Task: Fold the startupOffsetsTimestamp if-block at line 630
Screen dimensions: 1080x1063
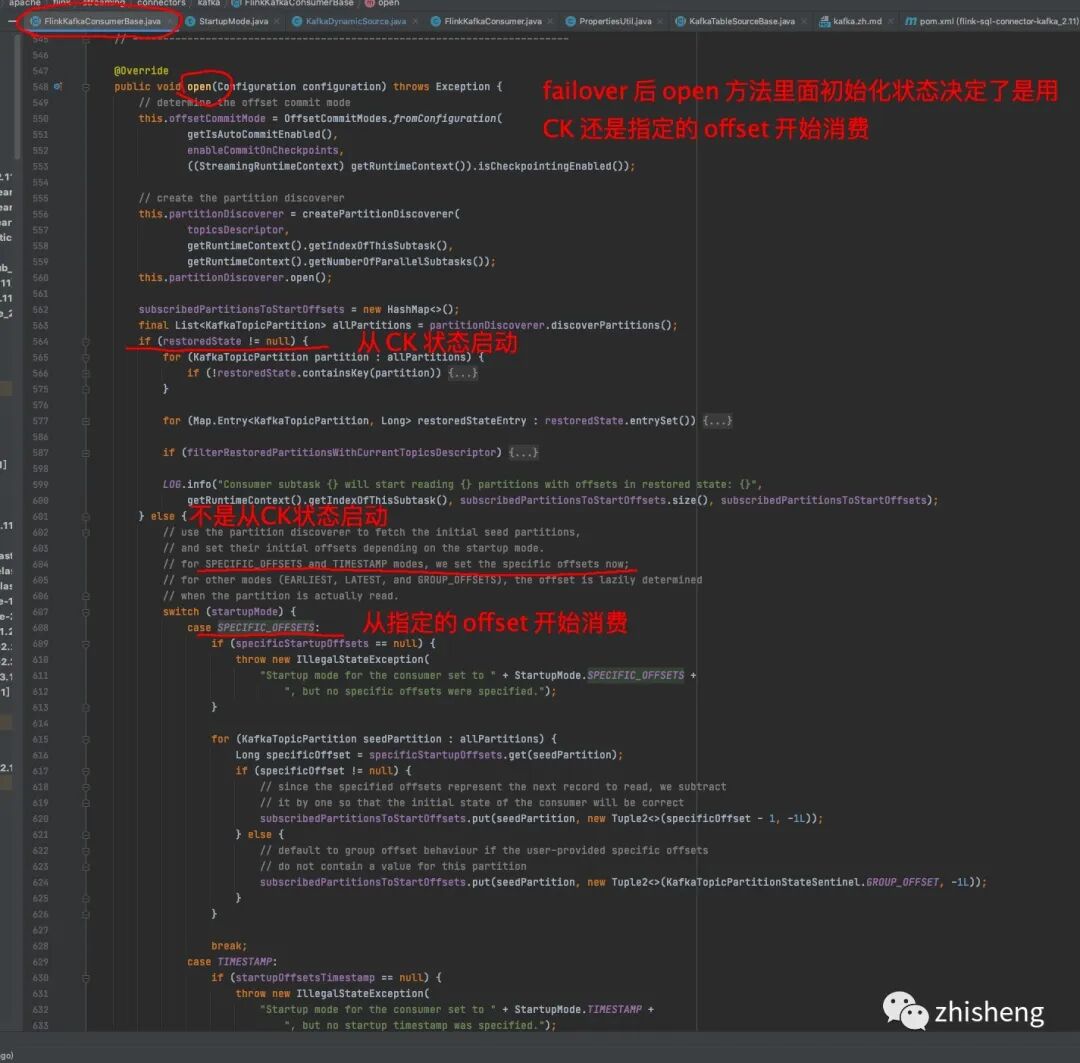Action: tap(86, 978)
